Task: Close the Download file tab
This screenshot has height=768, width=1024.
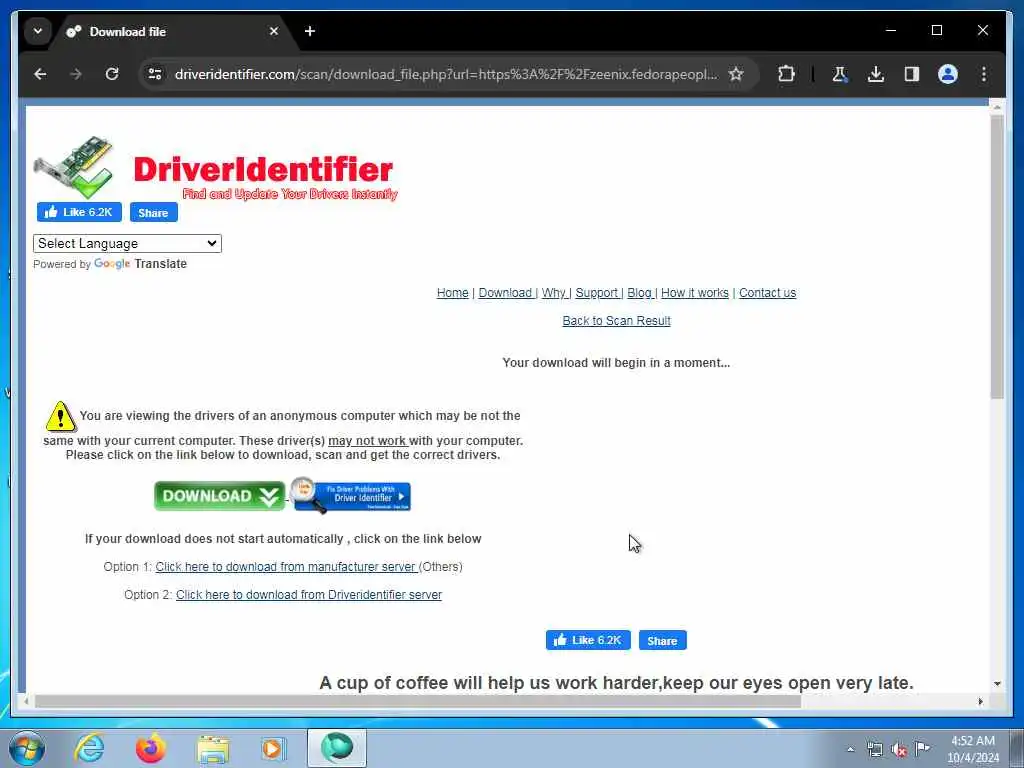Action: [x=274, y=31]
